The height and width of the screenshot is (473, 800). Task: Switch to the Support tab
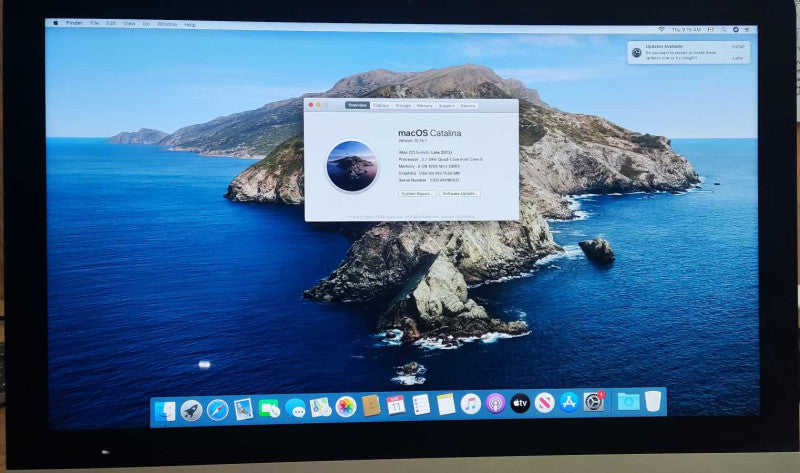coord(446,106)
